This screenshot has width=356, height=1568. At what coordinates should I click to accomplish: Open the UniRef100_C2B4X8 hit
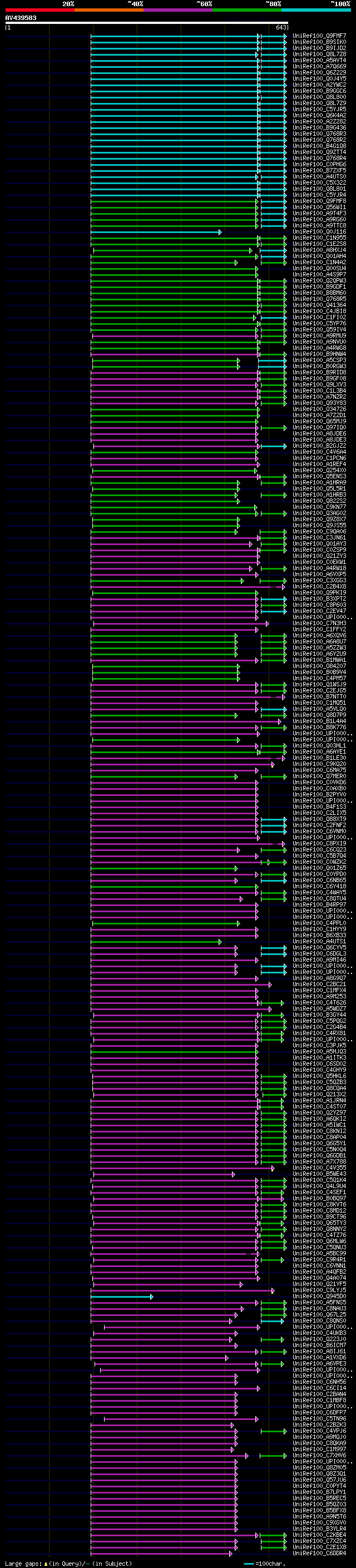tap(319, 587)
